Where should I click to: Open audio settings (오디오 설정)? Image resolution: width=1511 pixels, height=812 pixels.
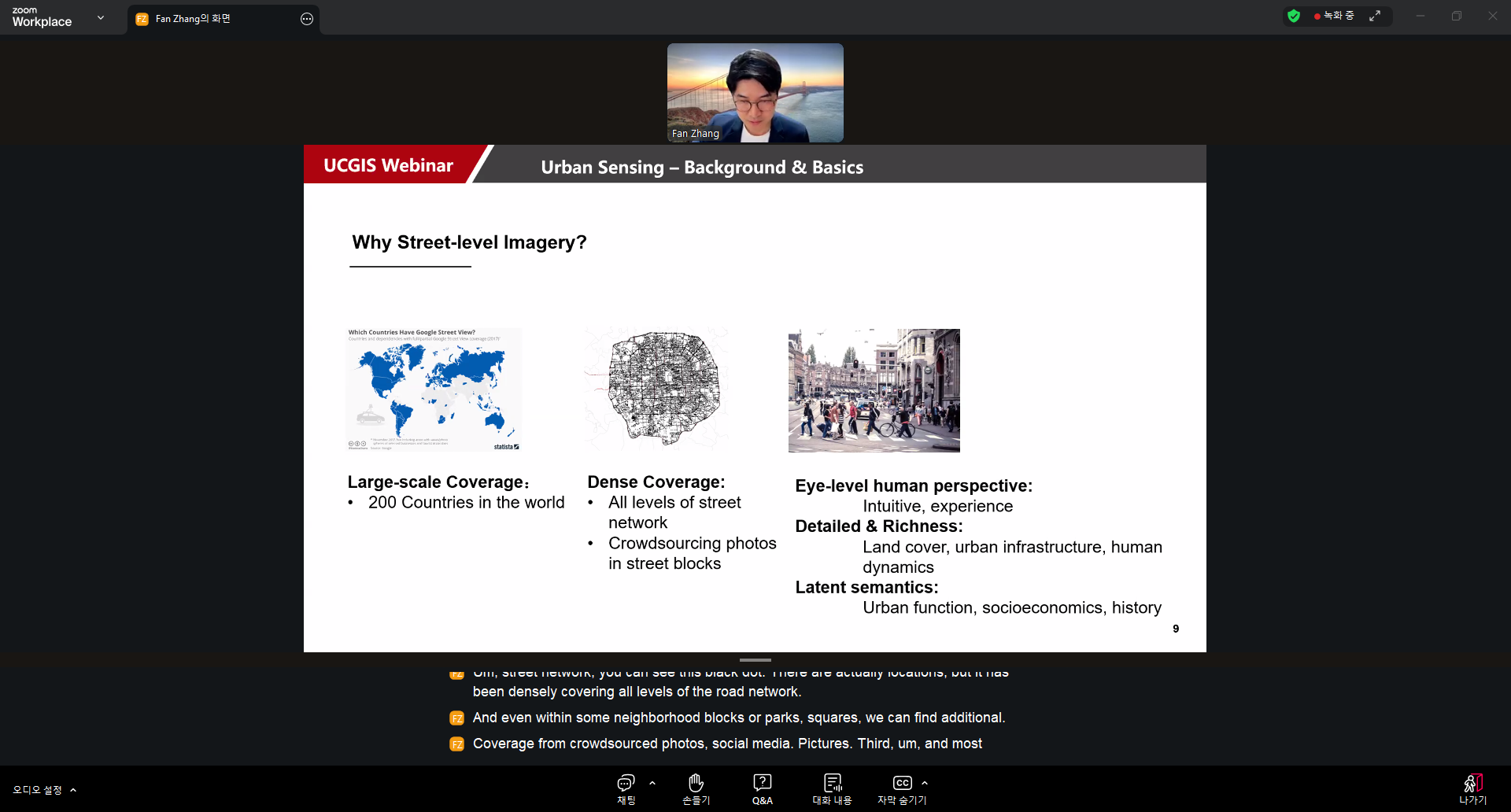tap(37, 790)
